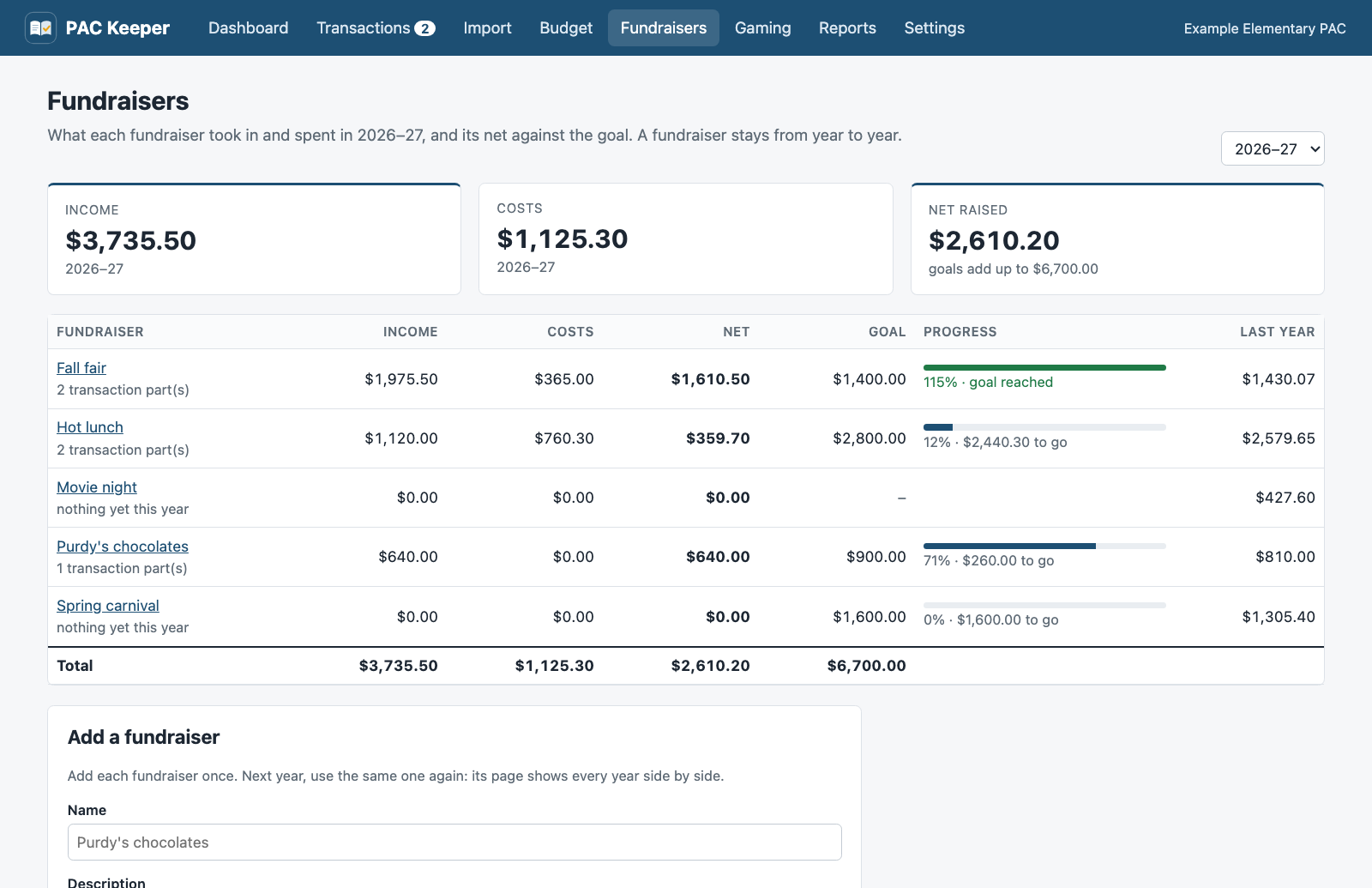The height and width of the screenshot is (888, 1372).
Task: Click the $1,975.50 Fall fair income cell
Action: [x=401, y=379]
